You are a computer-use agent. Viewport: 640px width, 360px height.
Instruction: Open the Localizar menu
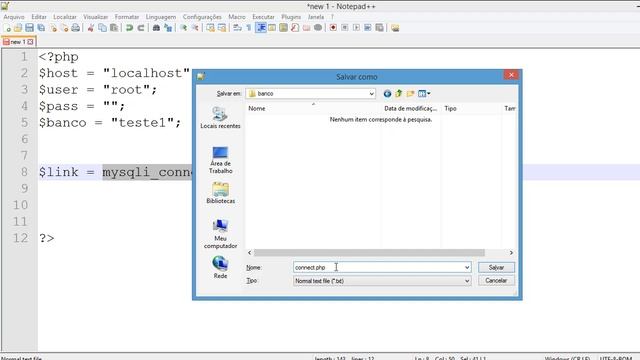pyautogui.click(x=65, y=17)
